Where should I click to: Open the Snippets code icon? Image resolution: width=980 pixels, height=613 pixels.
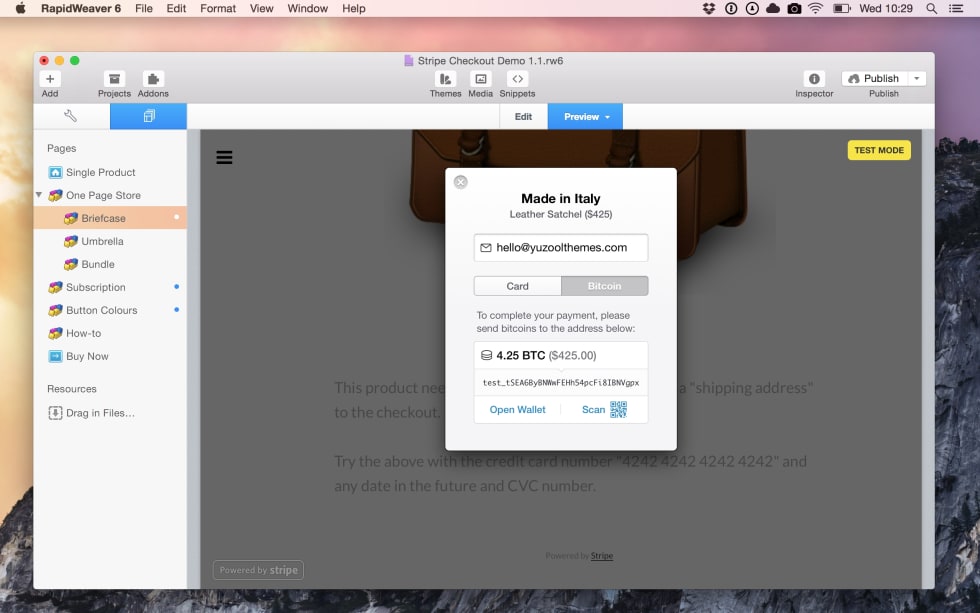tap(518, 79)
